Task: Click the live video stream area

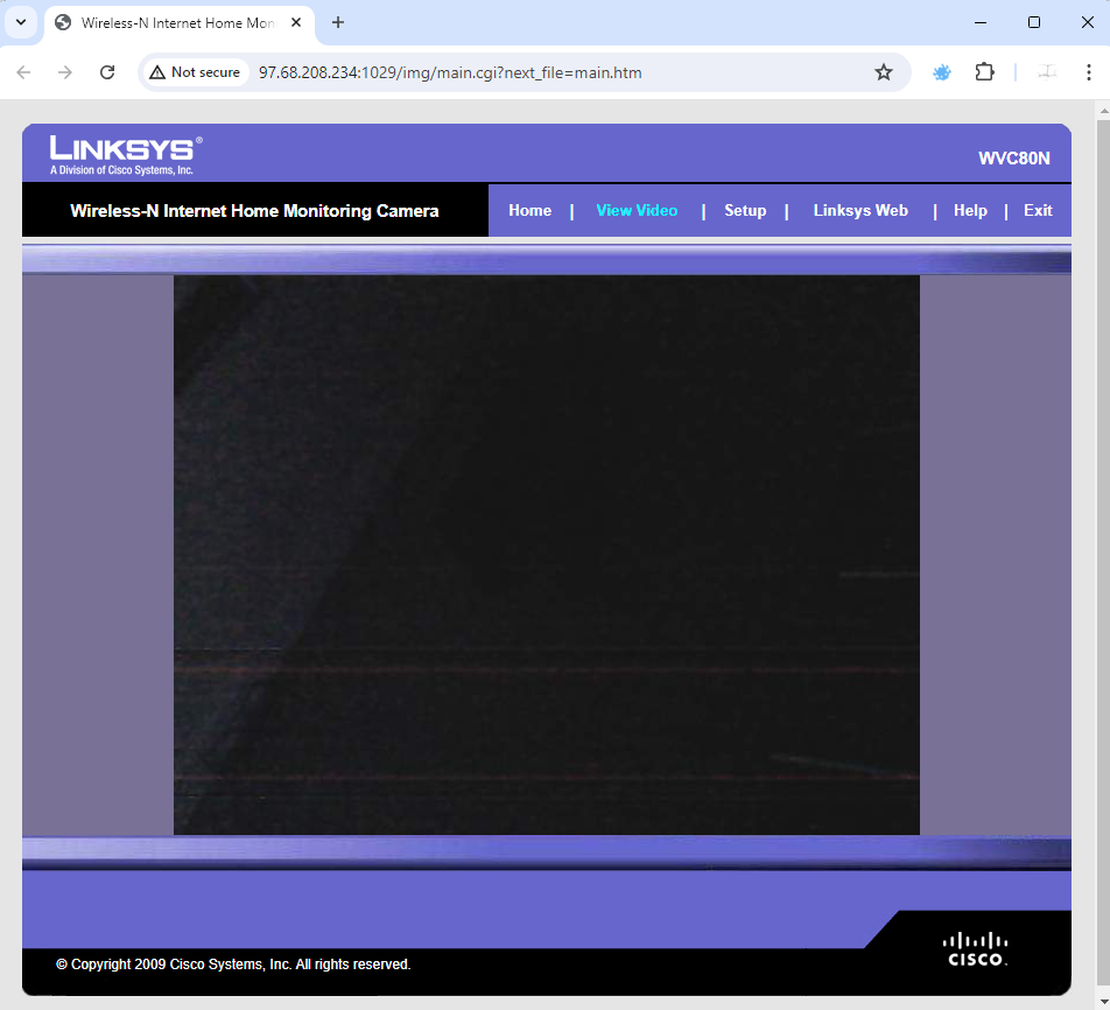Action: [546, 554]
